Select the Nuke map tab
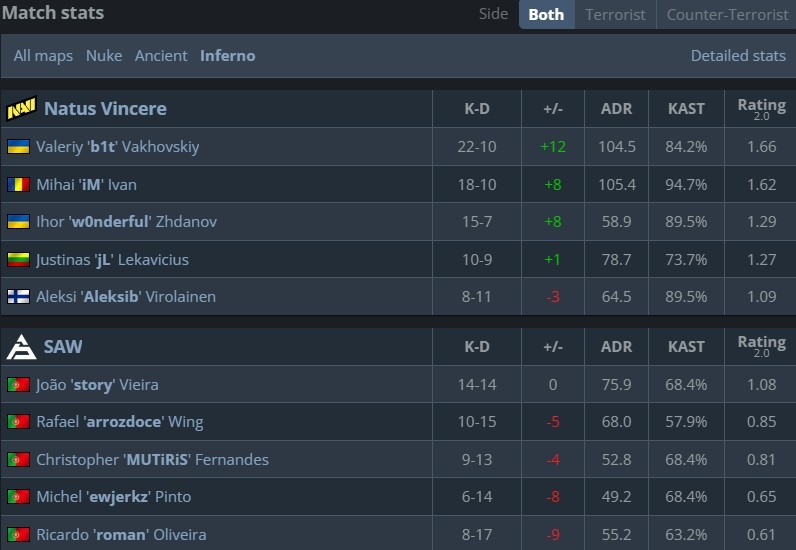Image resolution: width=796 pixels, height=550 pixels. (x=104, y=56)
